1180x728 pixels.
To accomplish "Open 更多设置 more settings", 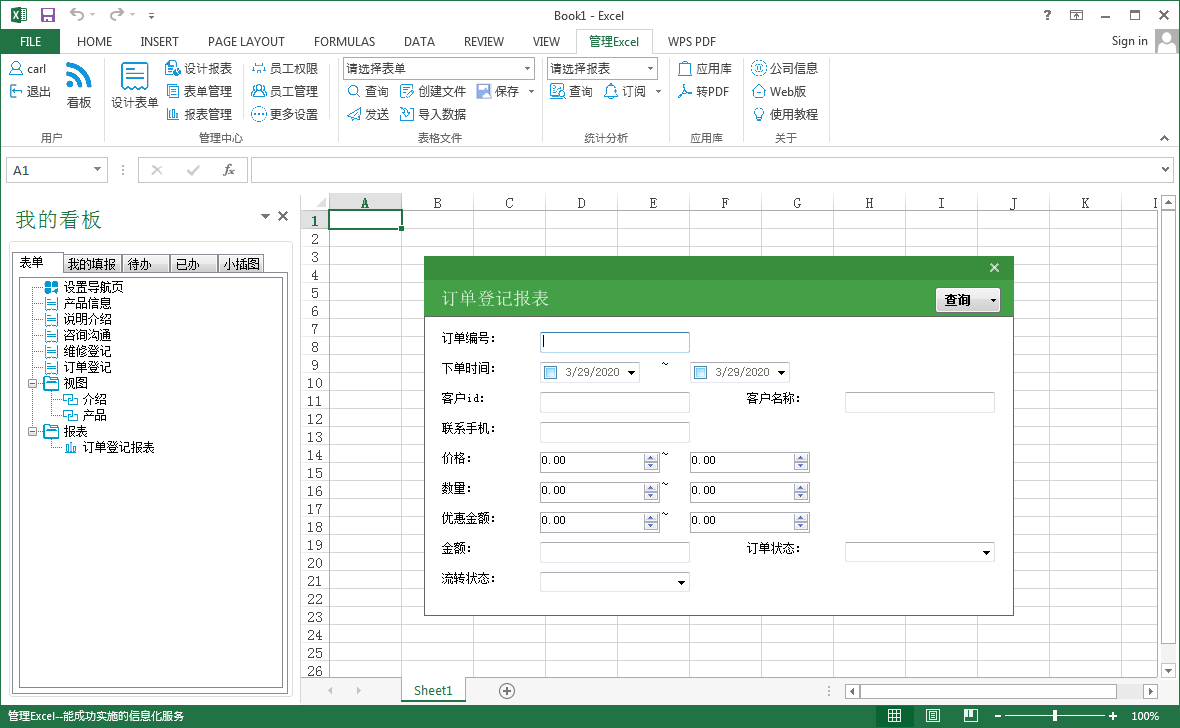I will (x=284, y=114).
